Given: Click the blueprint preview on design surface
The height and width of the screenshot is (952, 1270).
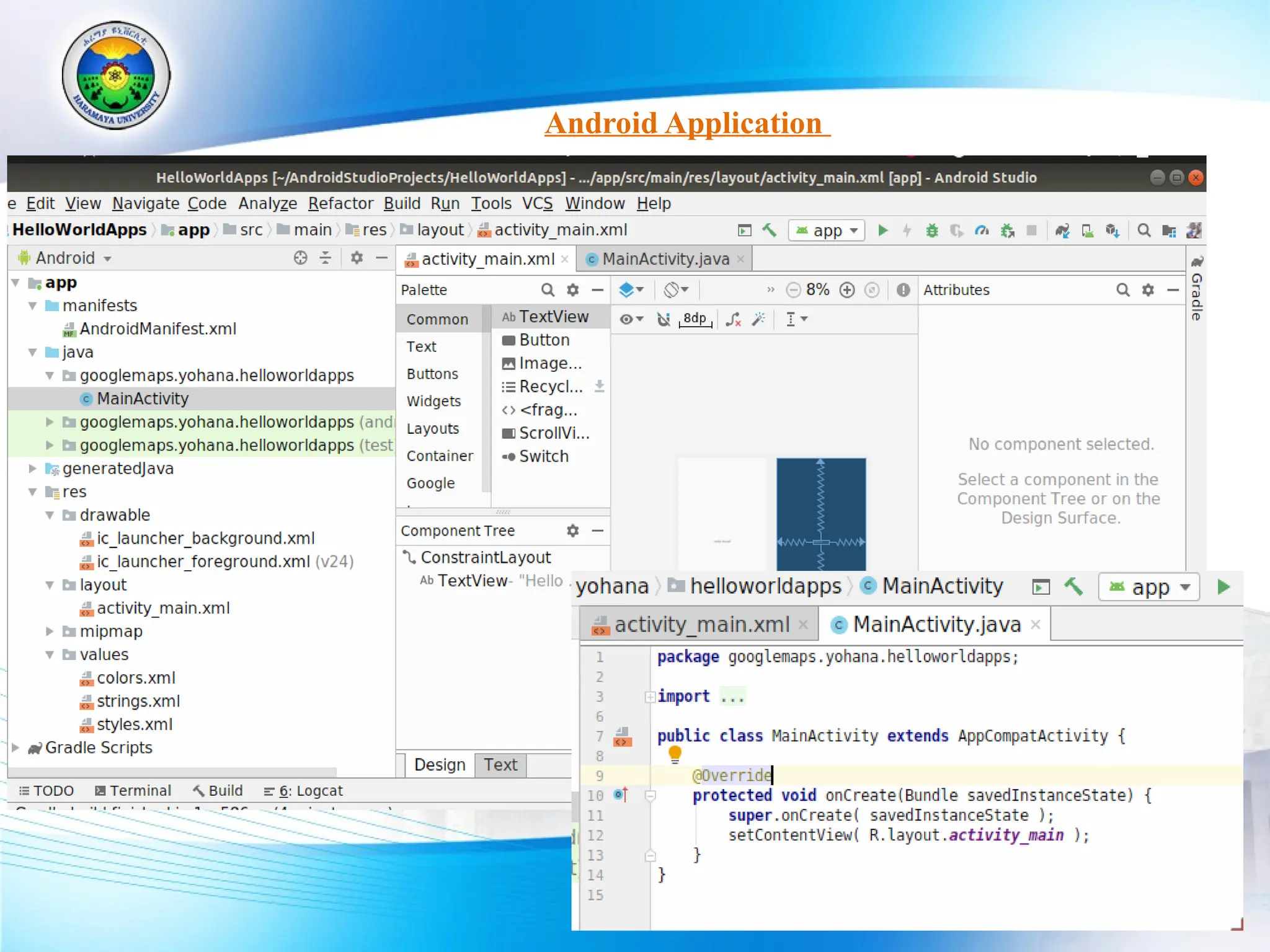Looking at the screenshot, I should coord(821,514).
